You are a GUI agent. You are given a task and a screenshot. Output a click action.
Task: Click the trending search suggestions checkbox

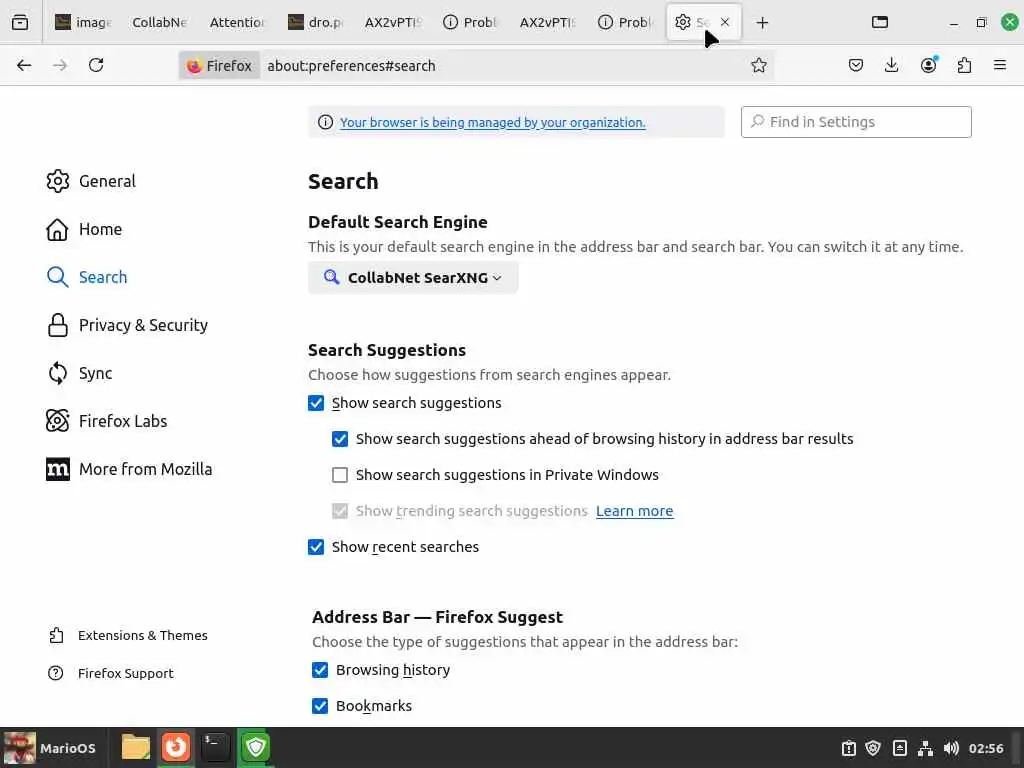[340, 511]
